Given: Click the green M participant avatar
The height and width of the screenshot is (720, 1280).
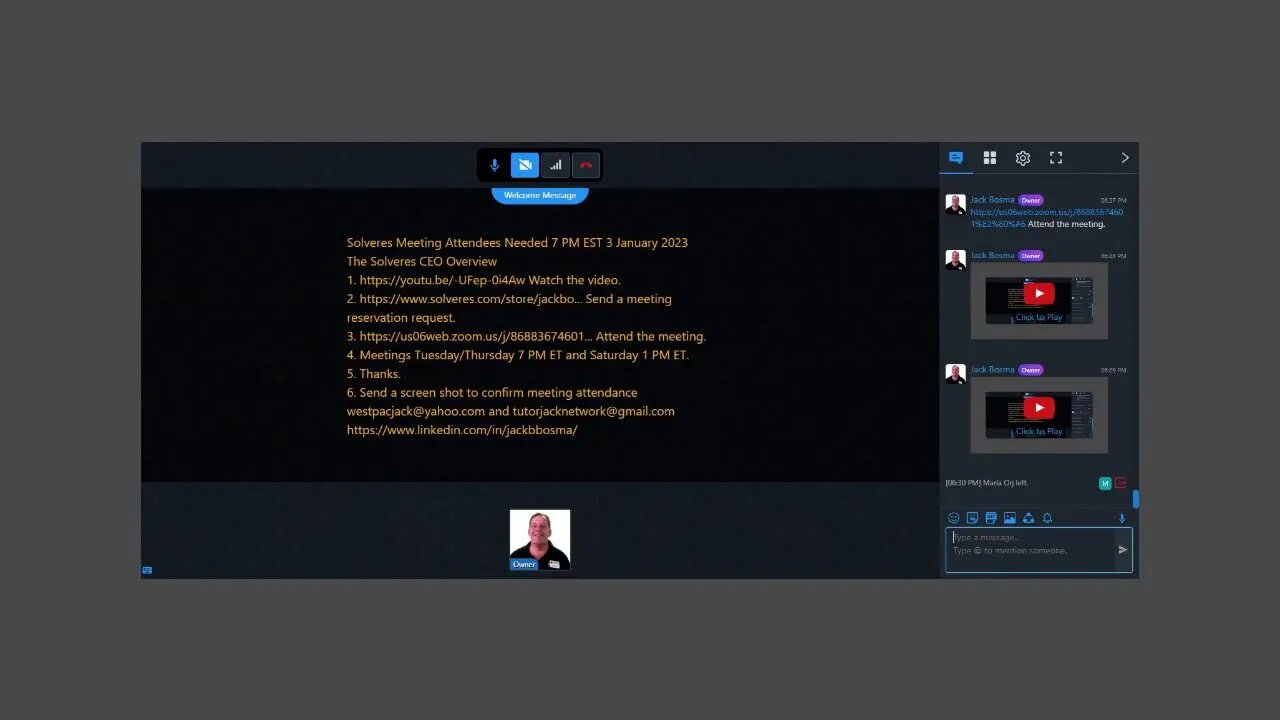Looking at the screenshot, I should point(1105,483).
